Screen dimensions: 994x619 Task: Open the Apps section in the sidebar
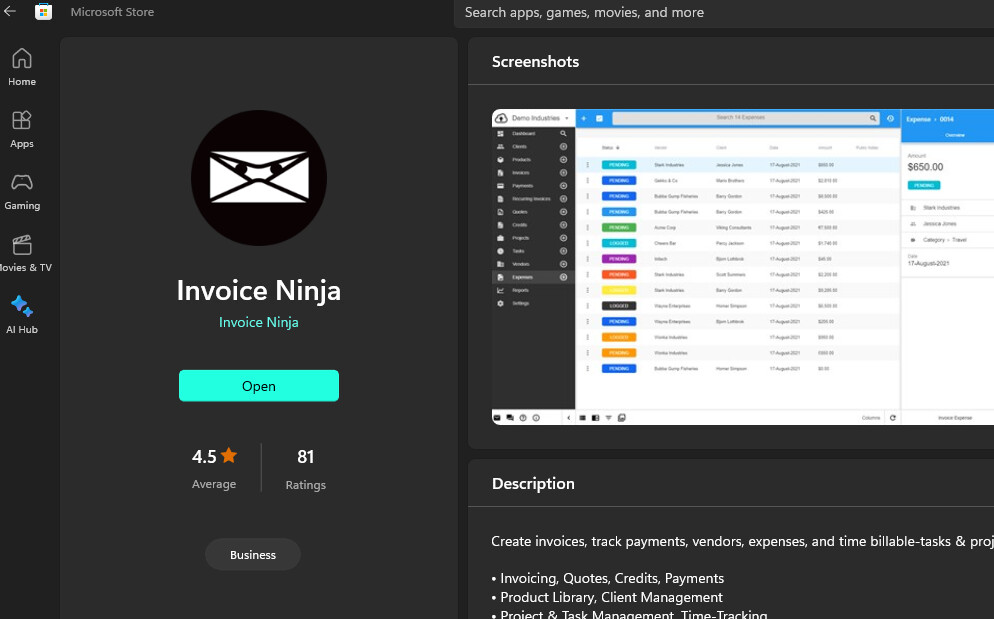tap(22, 129)
